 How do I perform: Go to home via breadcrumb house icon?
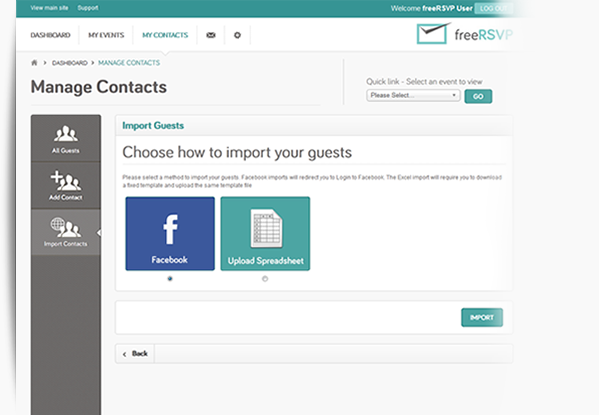(x=34, y=63)
